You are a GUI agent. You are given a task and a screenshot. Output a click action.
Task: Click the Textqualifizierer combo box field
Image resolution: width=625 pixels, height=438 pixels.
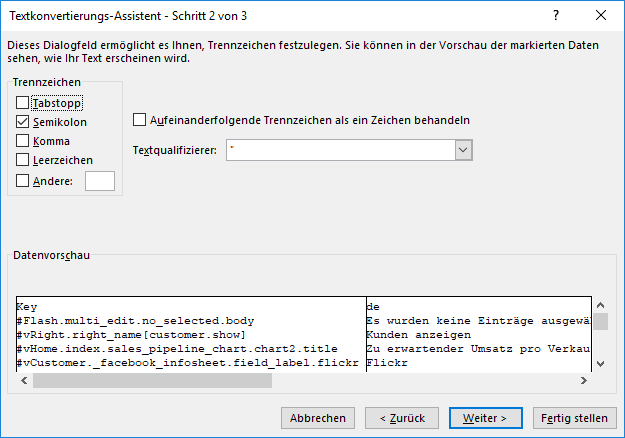(x=340, y=149)
